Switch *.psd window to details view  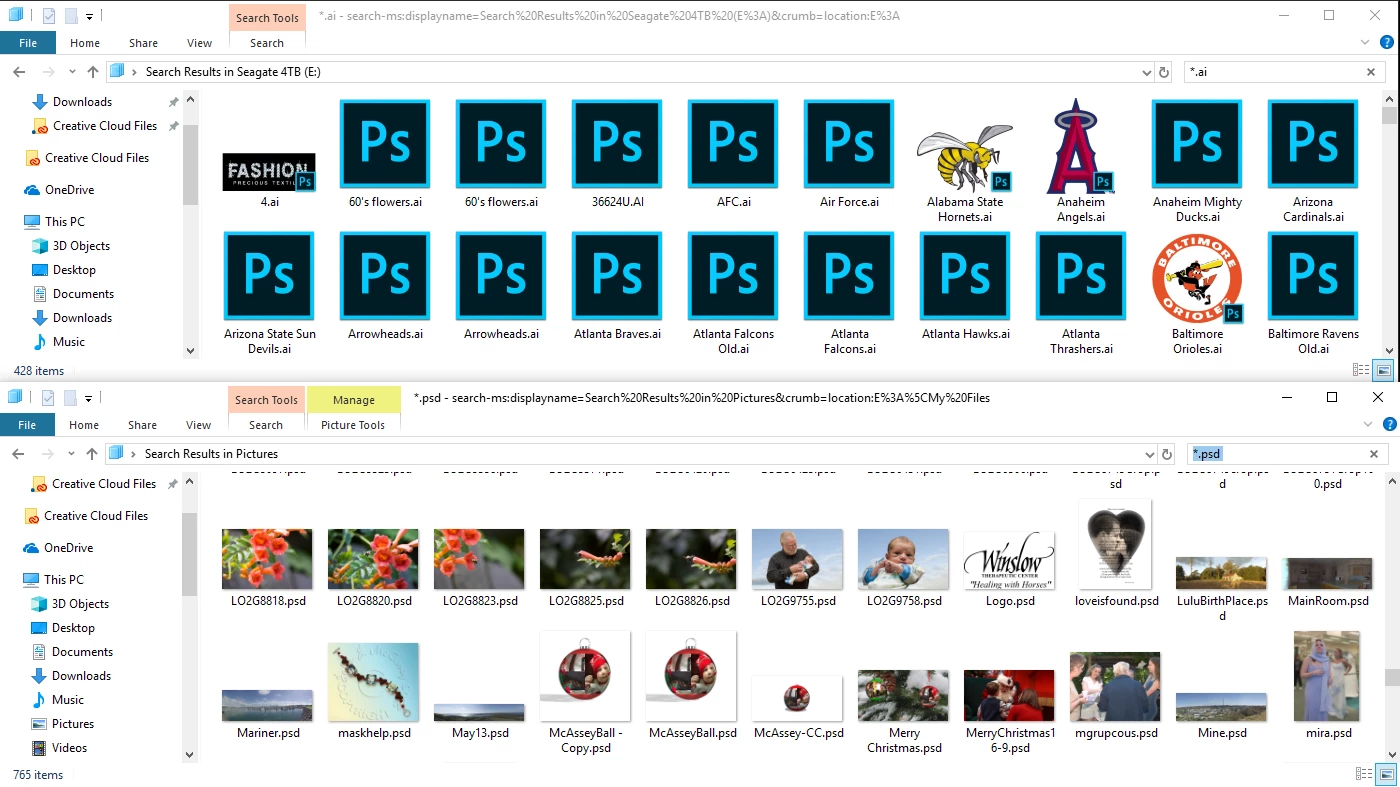[1362, 774]
